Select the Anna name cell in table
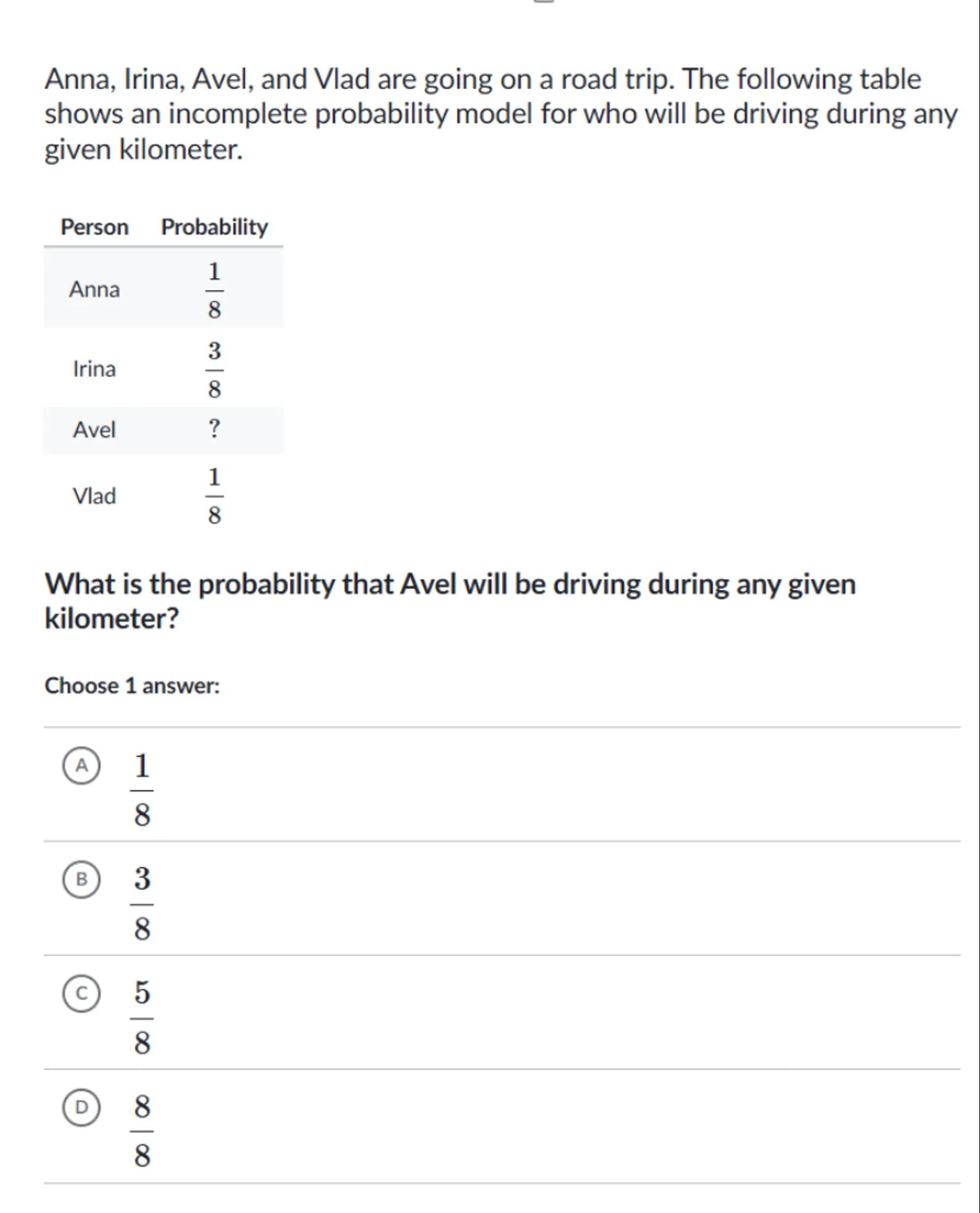 point(94,289)
